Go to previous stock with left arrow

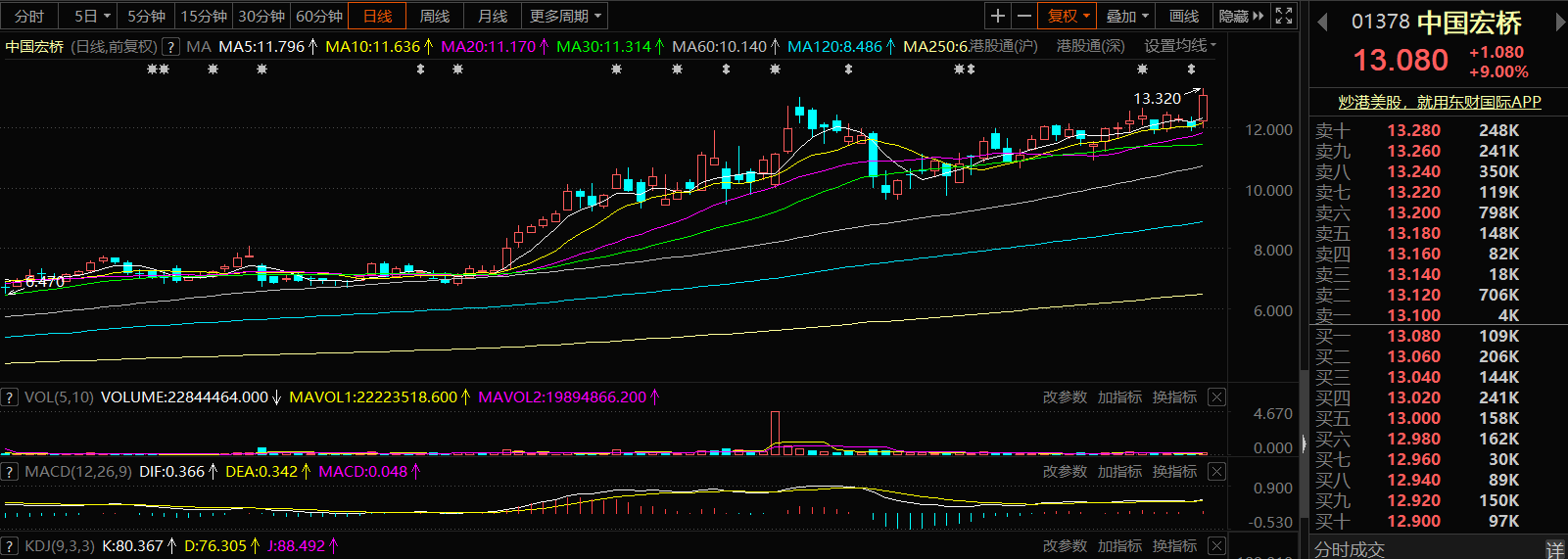point(1322,23)
